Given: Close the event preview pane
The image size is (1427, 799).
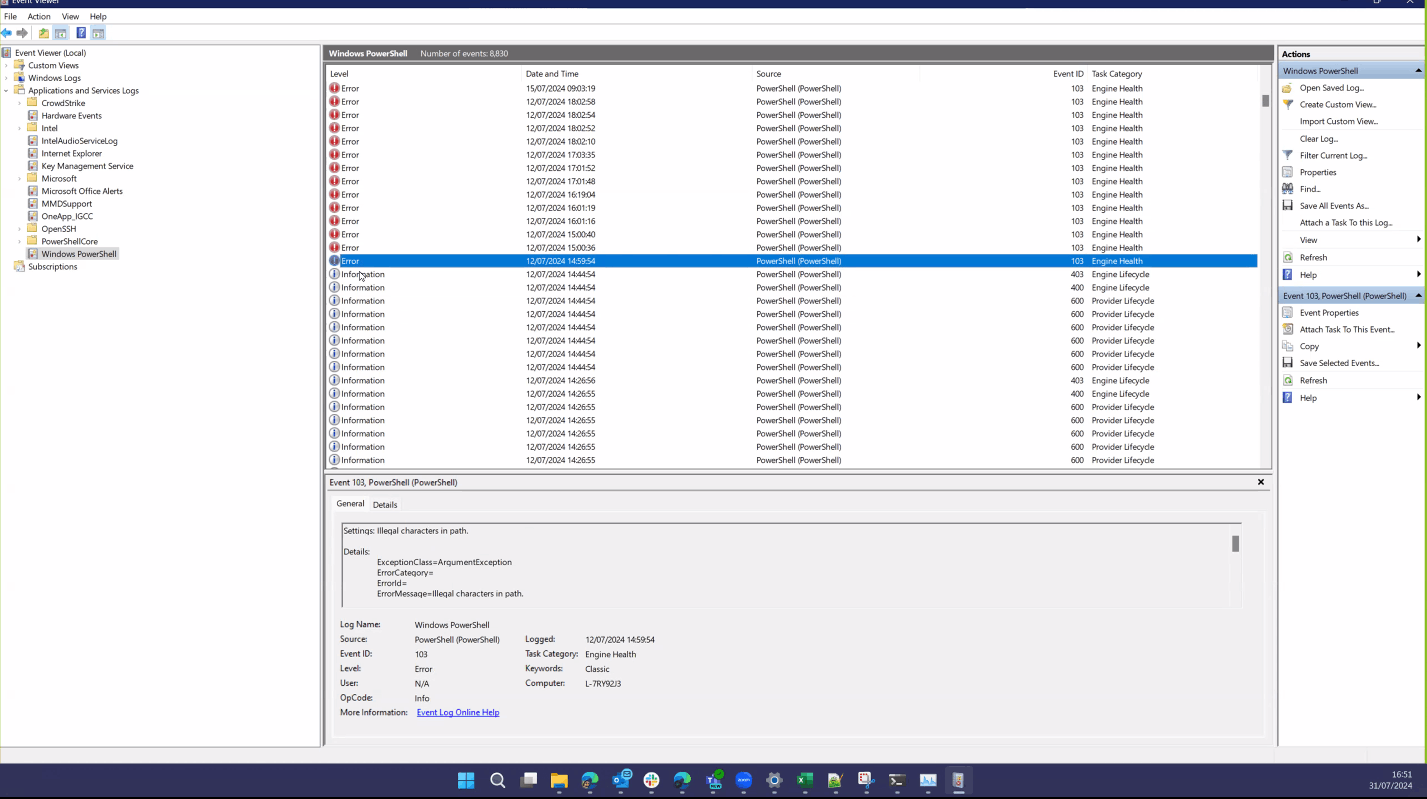Looking at the screenshot, I should (x=1261, y=482).
